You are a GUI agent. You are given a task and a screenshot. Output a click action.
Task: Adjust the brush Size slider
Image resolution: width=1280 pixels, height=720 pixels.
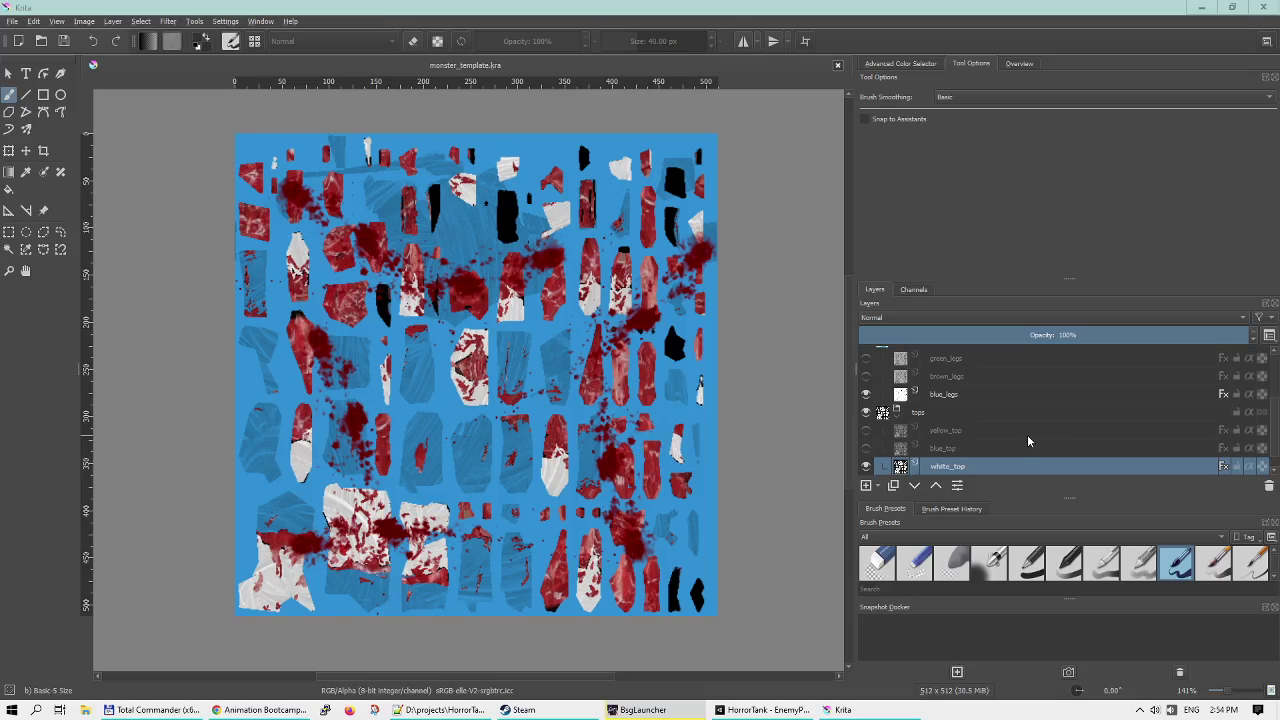[x=653, y=41]
